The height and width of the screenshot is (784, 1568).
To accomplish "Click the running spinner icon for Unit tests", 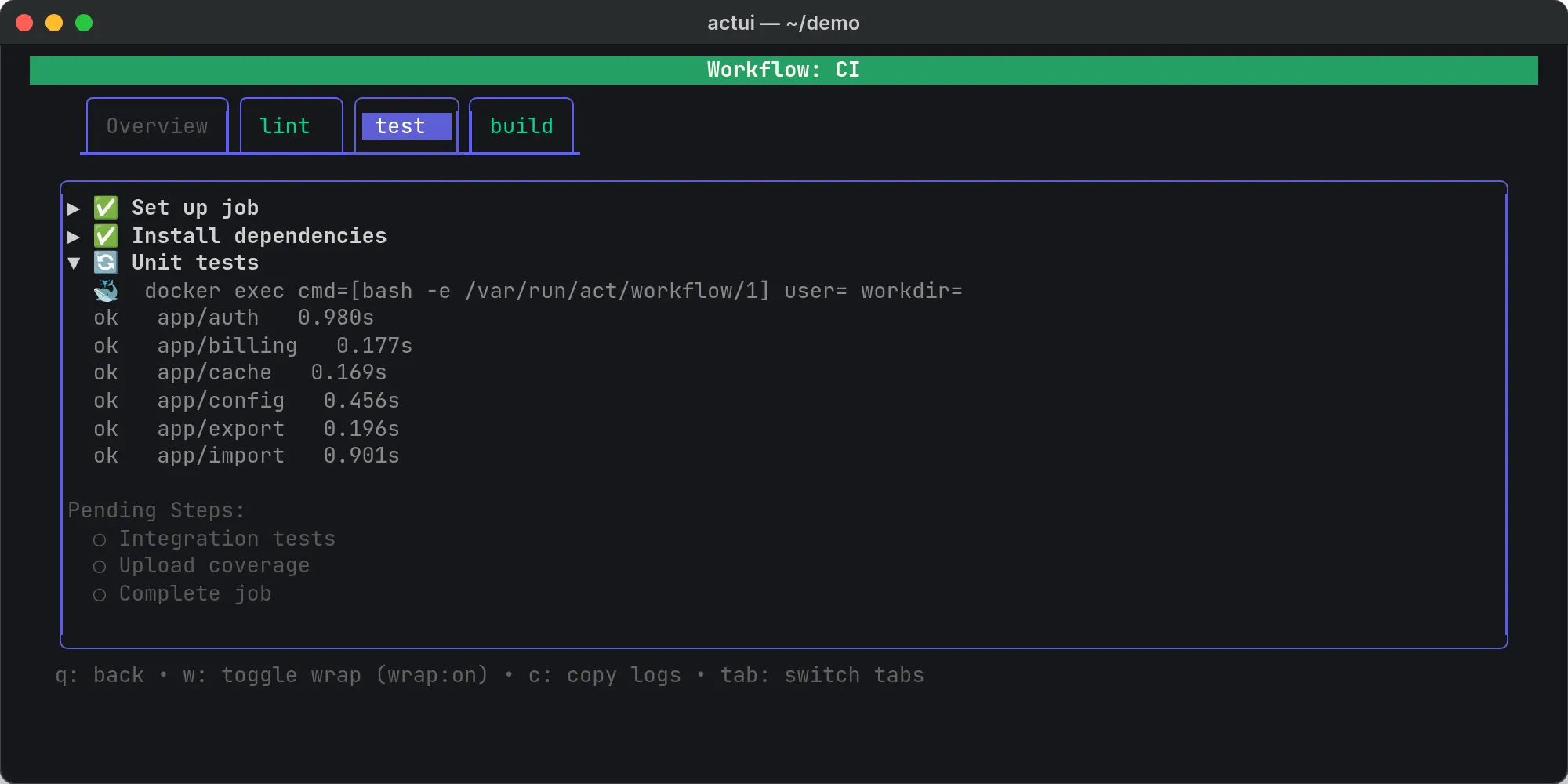I will click(106, 263).
